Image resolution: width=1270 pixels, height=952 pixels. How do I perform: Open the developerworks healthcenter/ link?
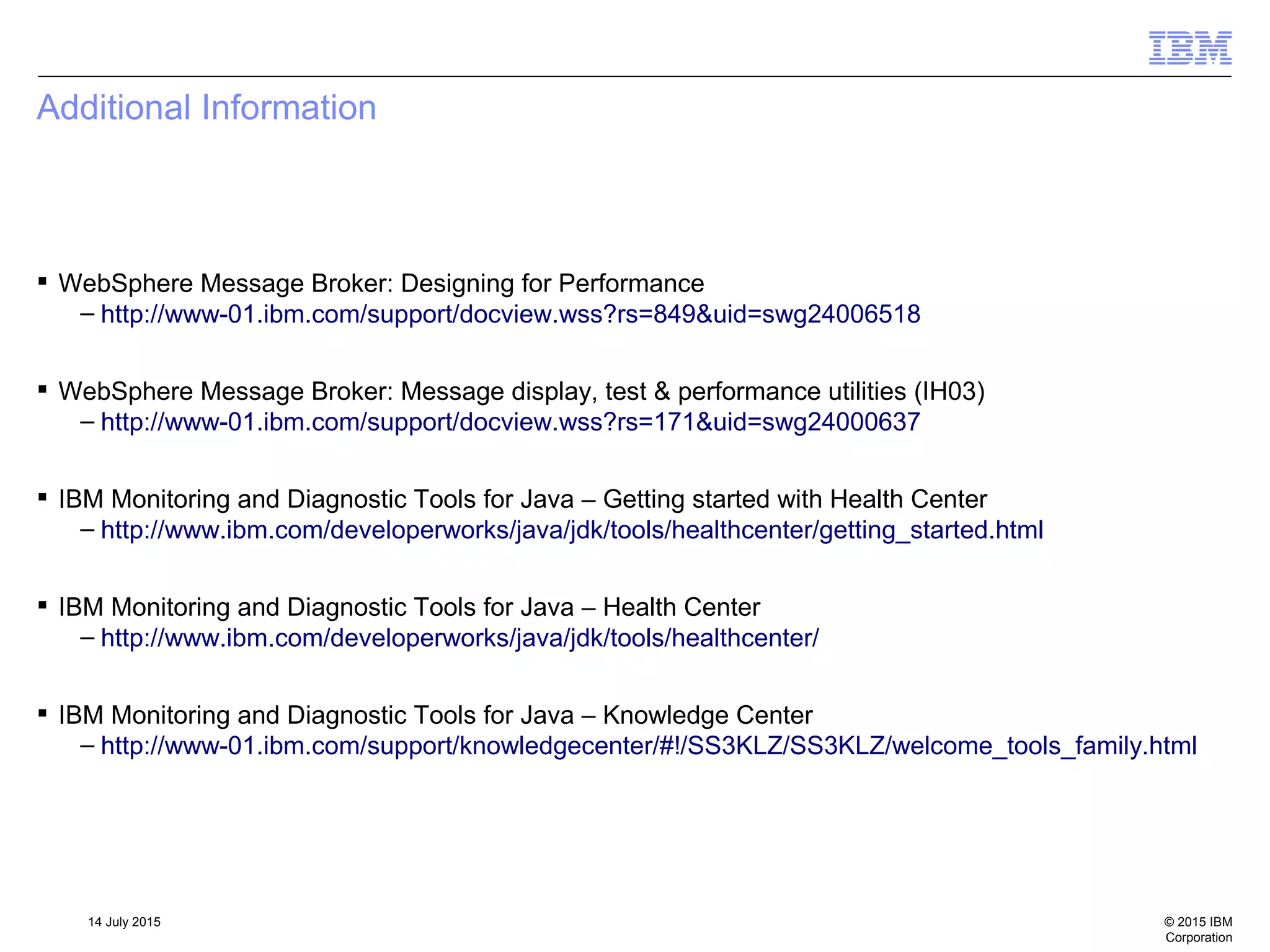coord(460,638)
